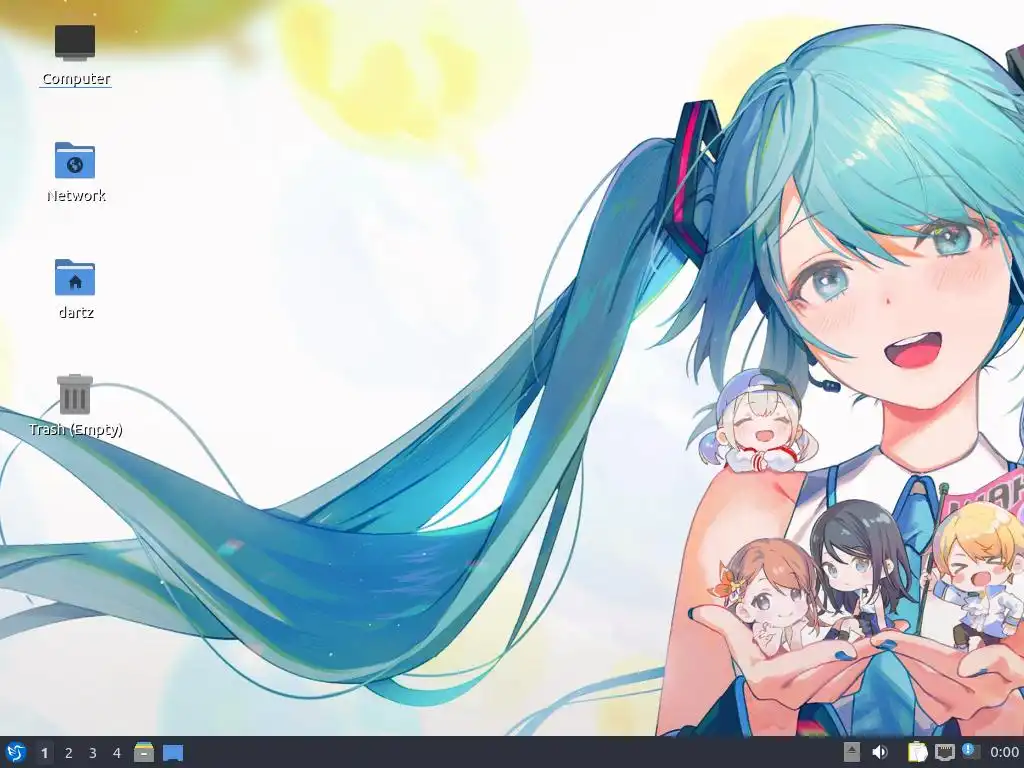Open the volume control speaker icon
The image size is (1024, 768).
pos(880,752)
